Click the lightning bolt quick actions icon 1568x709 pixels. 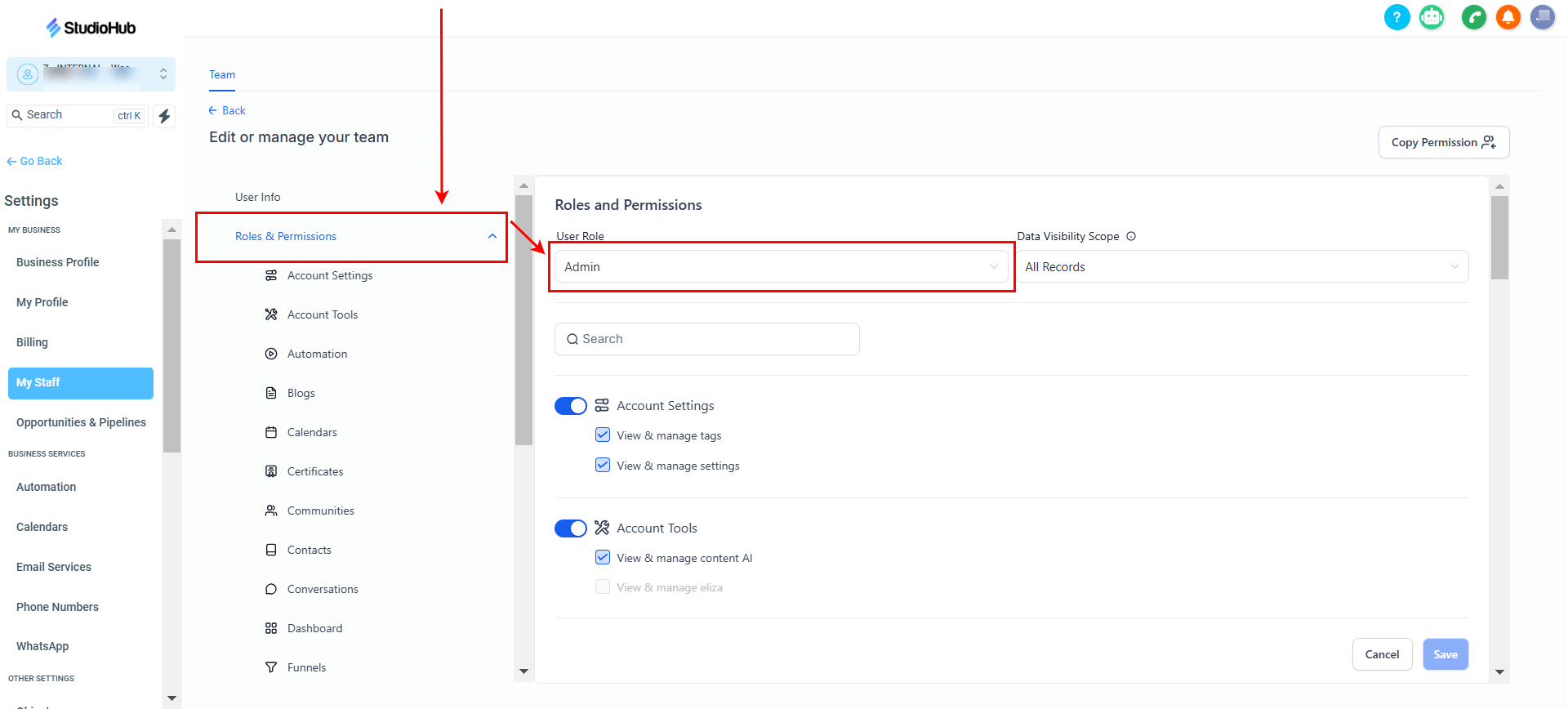(164, 116)
